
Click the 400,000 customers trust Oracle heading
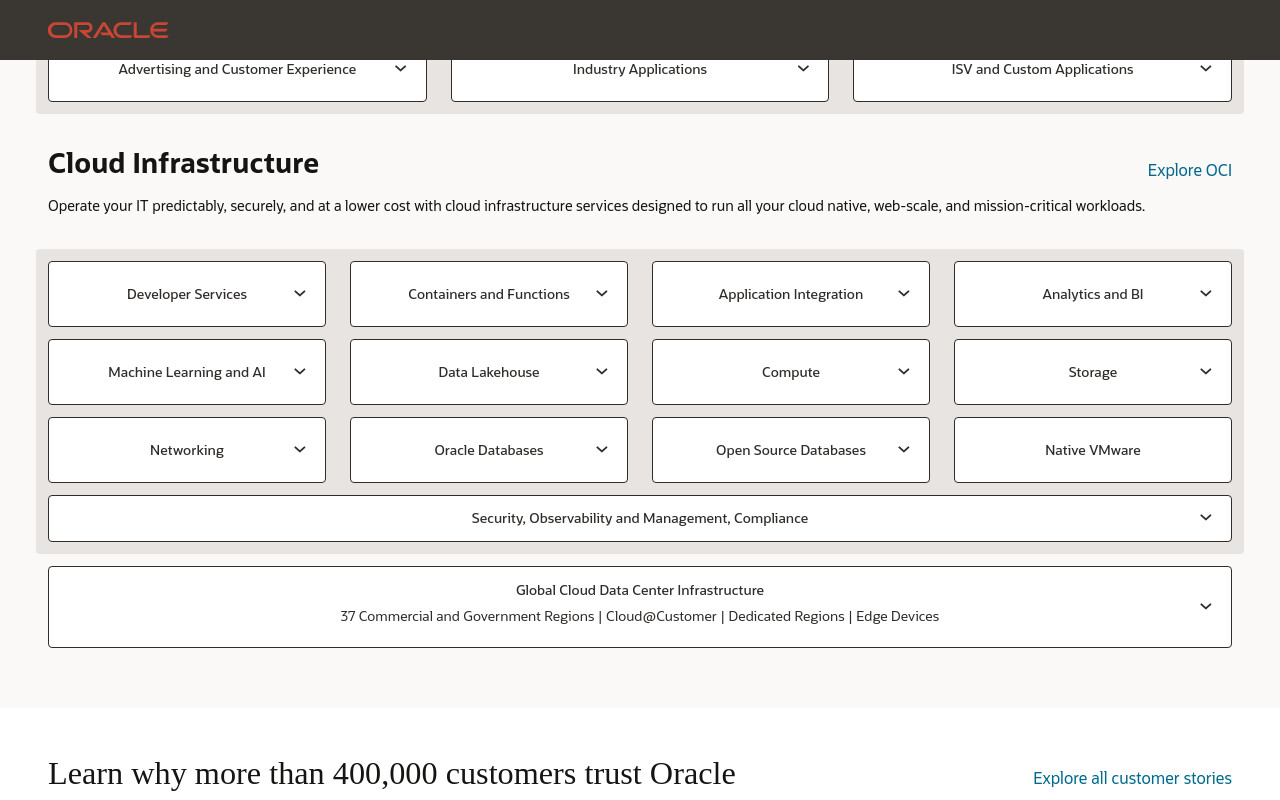(x=392, y=773)
